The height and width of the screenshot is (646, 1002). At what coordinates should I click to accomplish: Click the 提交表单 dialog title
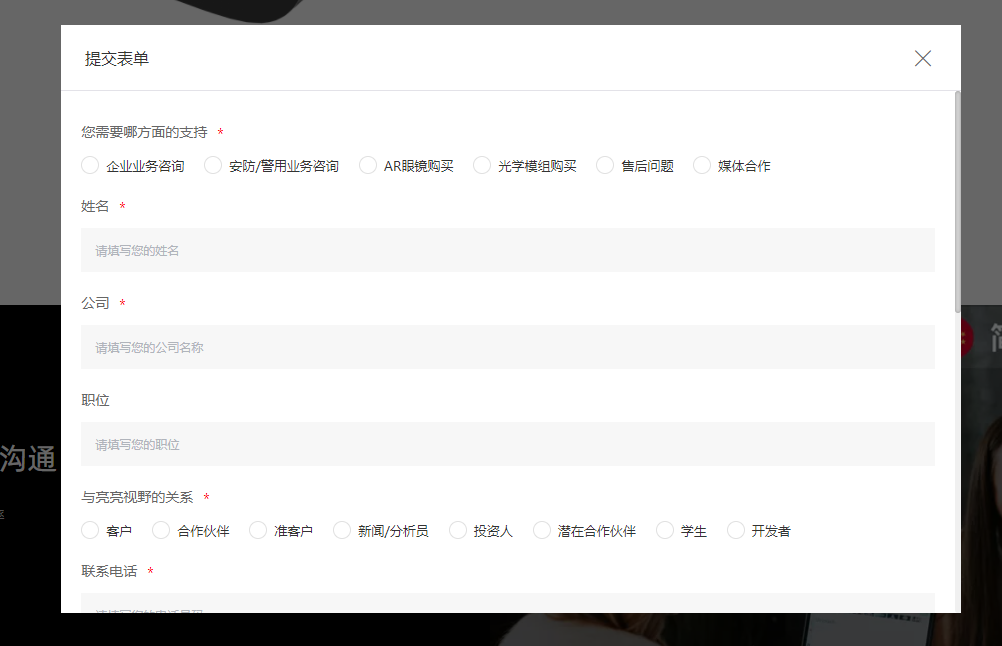pos(117,59)
